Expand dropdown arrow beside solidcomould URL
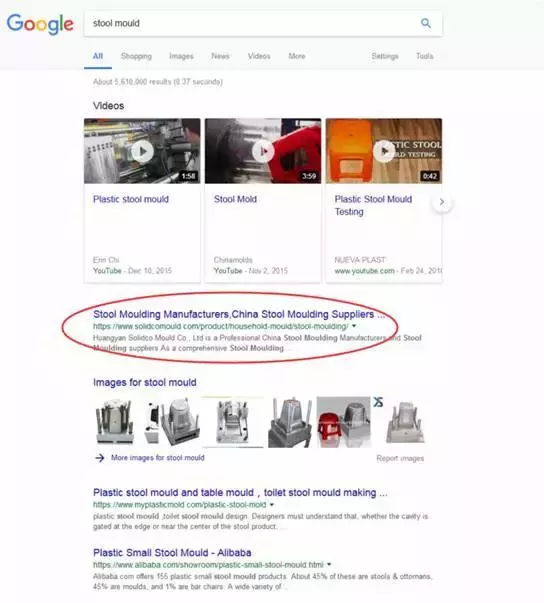The height and width of the screenshot is (603, 544). click(354, 326)
